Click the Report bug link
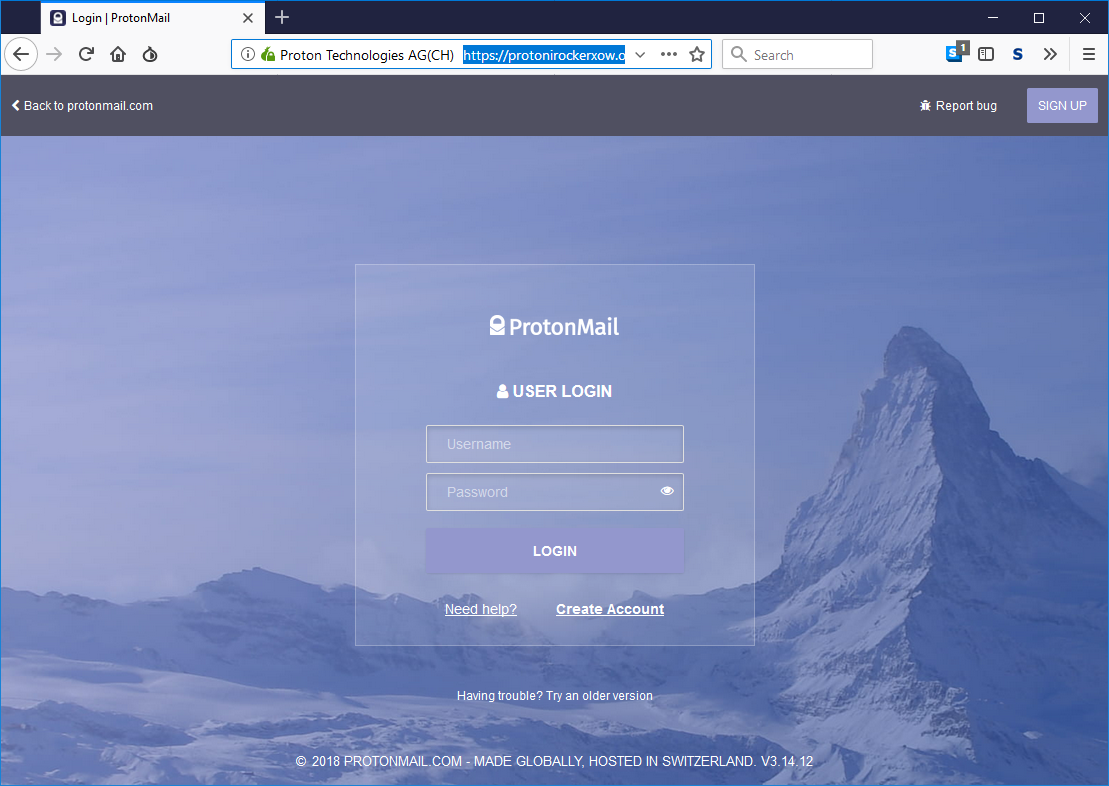The image size is (1109, 786). (x=958, y=105)
